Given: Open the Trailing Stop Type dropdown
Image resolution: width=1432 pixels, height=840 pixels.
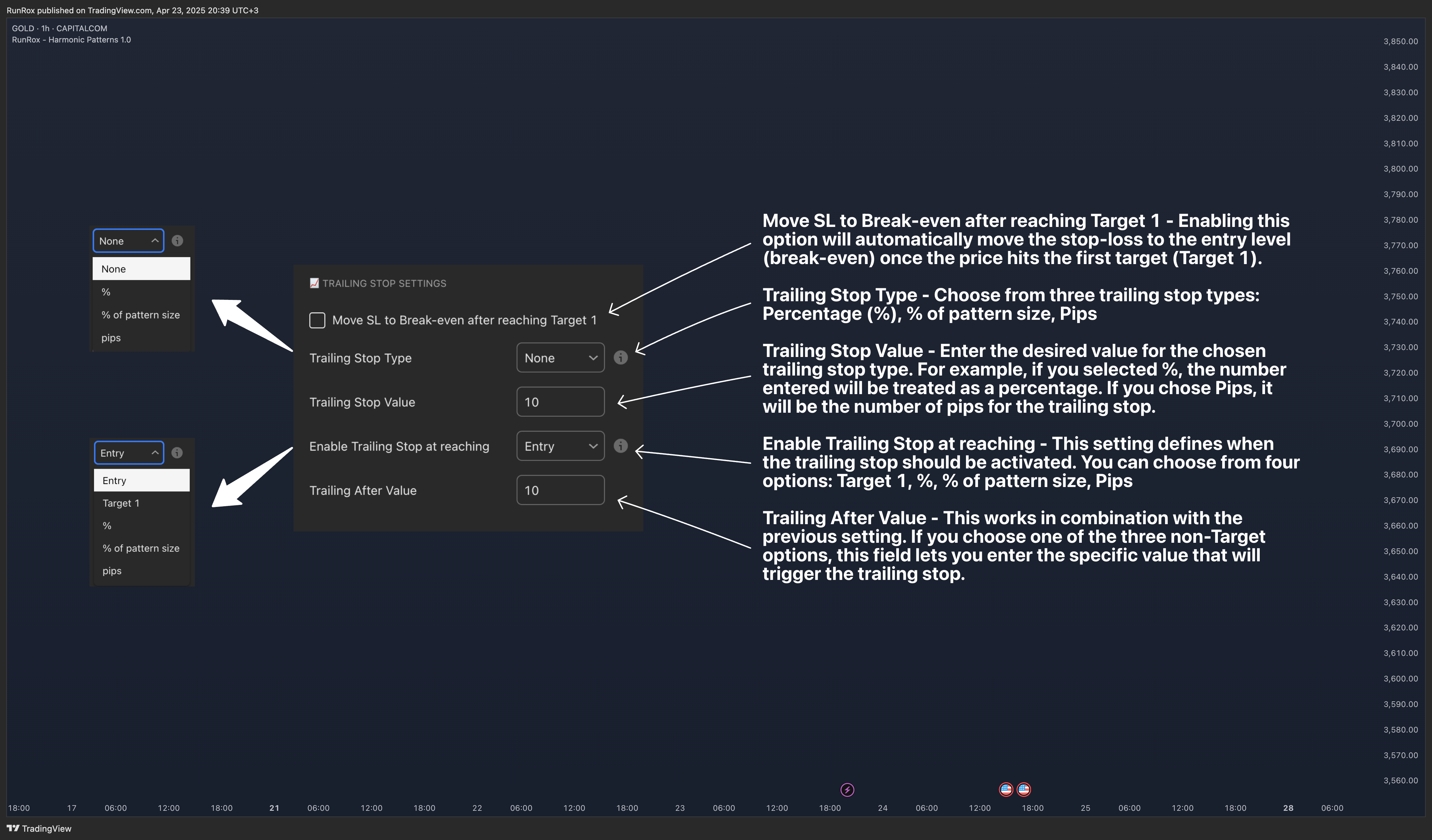Looking at the screenshot, I should click(560, 358).
